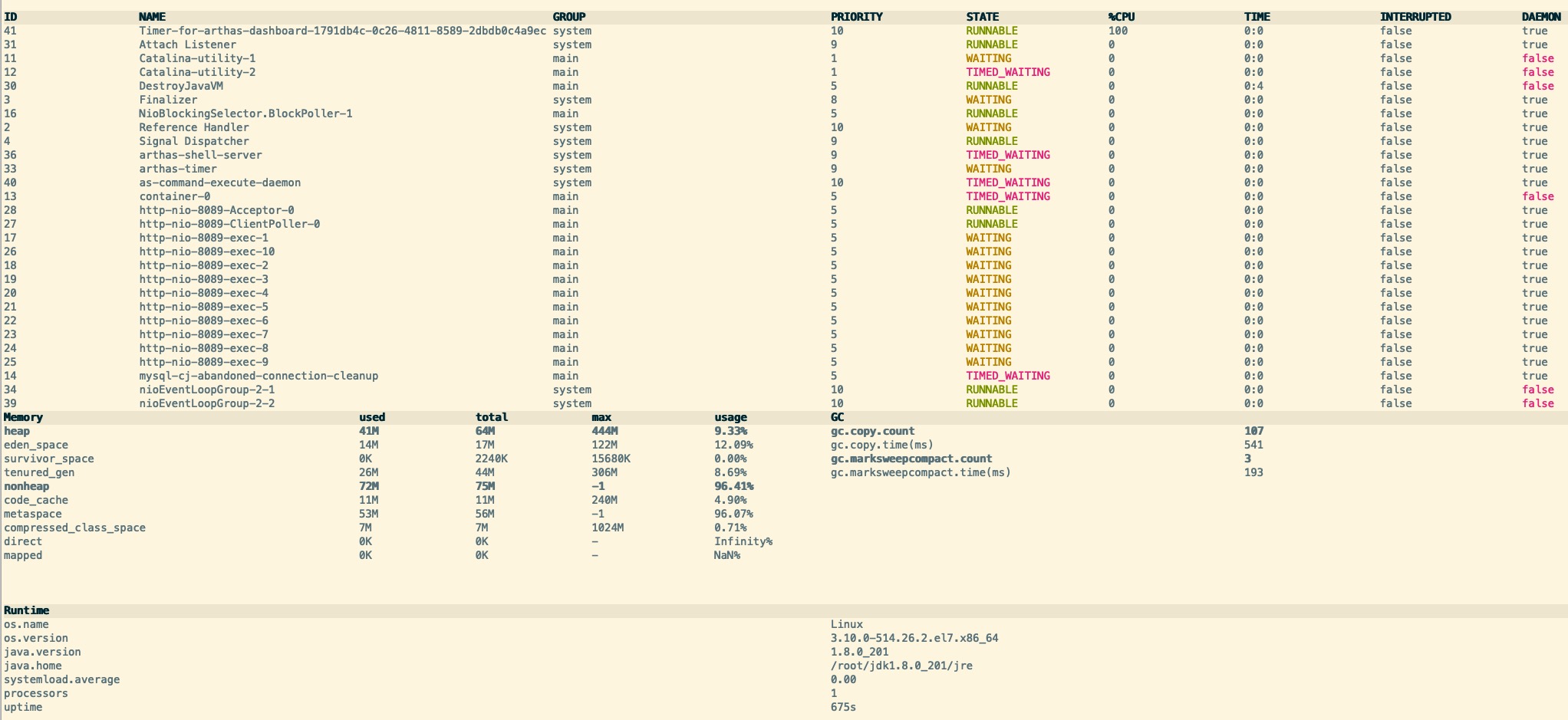Select the DestroyJavaVM thread name
The height and width of the screenshot is (720, 1568).
click(181, 86)
